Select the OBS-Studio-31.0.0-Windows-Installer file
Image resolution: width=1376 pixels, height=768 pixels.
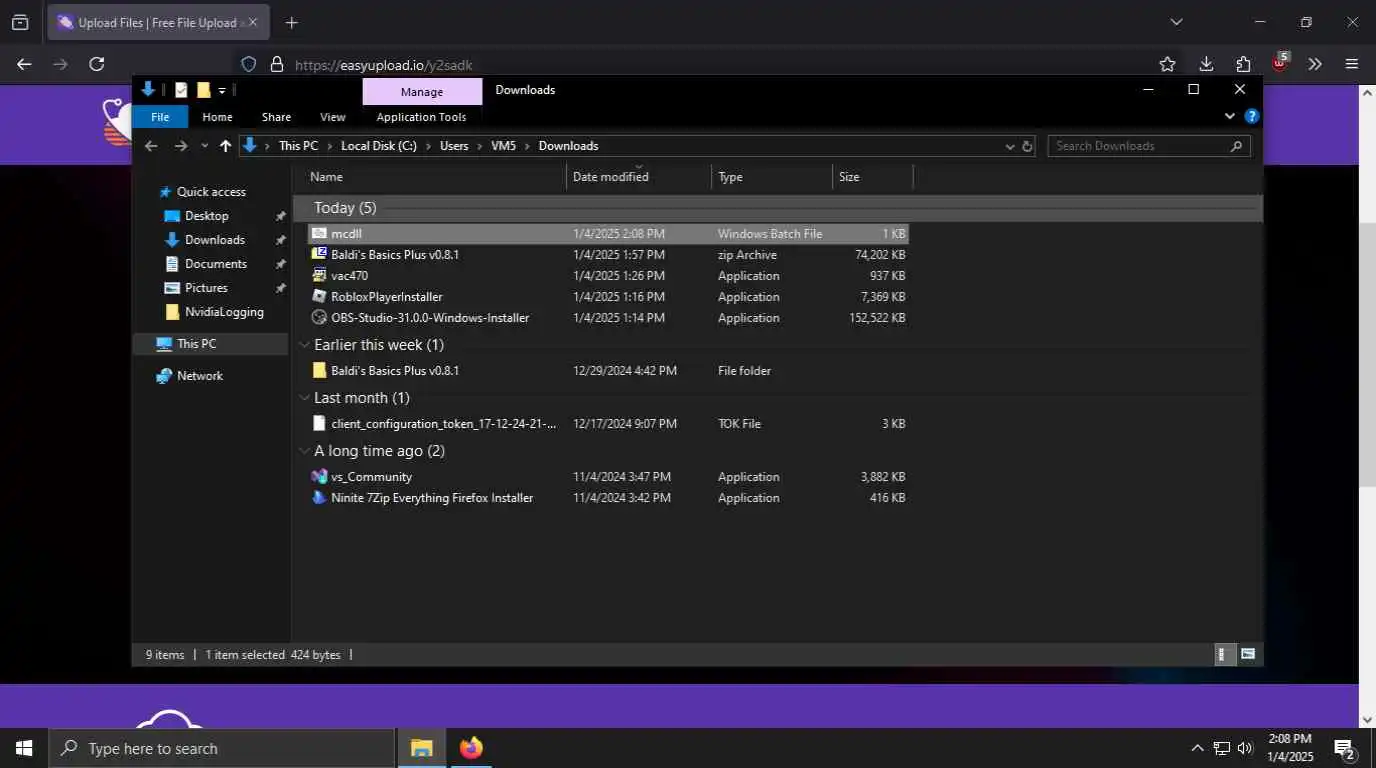coord(608,318)
